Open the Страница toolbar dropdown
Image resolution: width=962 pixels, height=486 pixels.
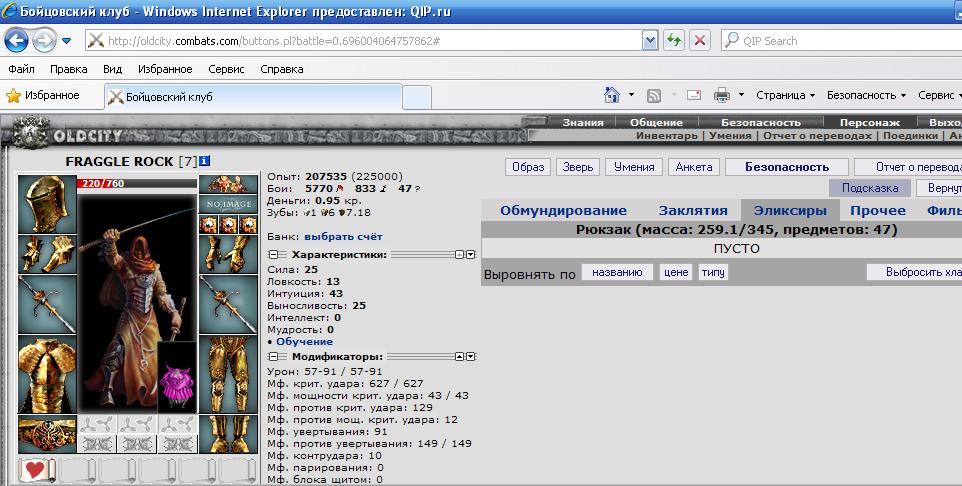[x=785, y=95]
